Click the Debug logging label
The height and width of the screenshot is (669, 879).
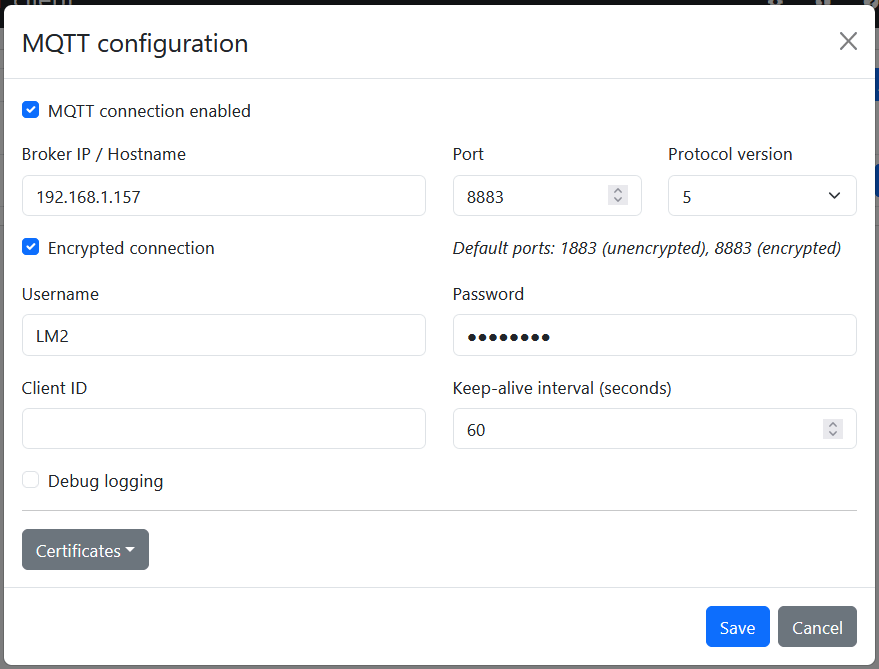[105, 481]
